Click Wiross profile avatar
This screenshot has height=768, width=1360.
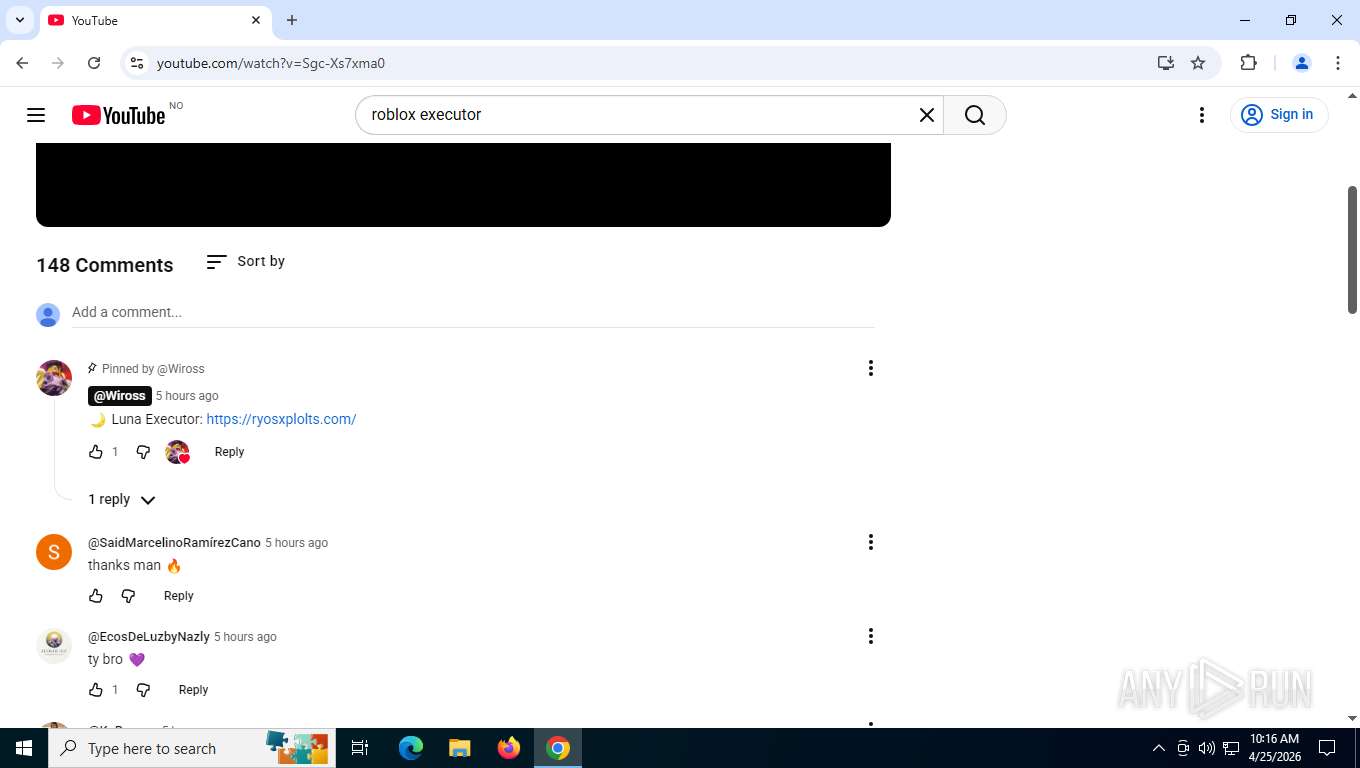point(54,378)
